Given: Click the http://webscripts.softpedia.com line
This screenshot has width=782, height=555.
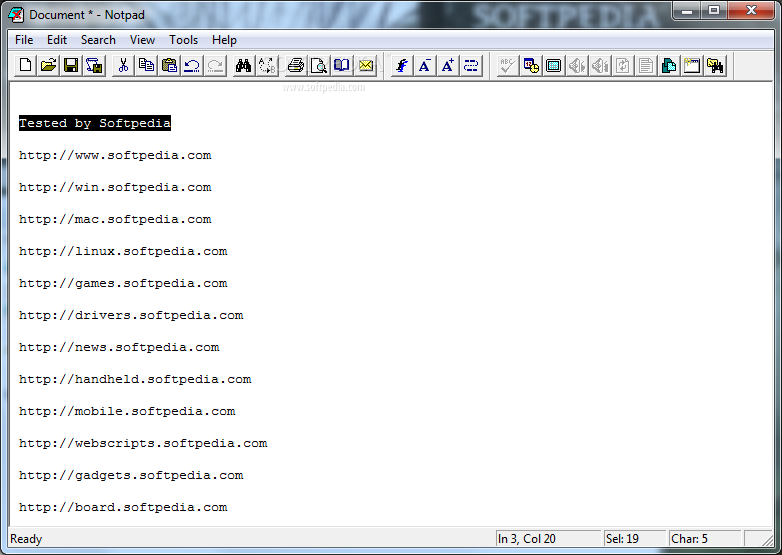Looking at the screenshot, I should [143, 443].
